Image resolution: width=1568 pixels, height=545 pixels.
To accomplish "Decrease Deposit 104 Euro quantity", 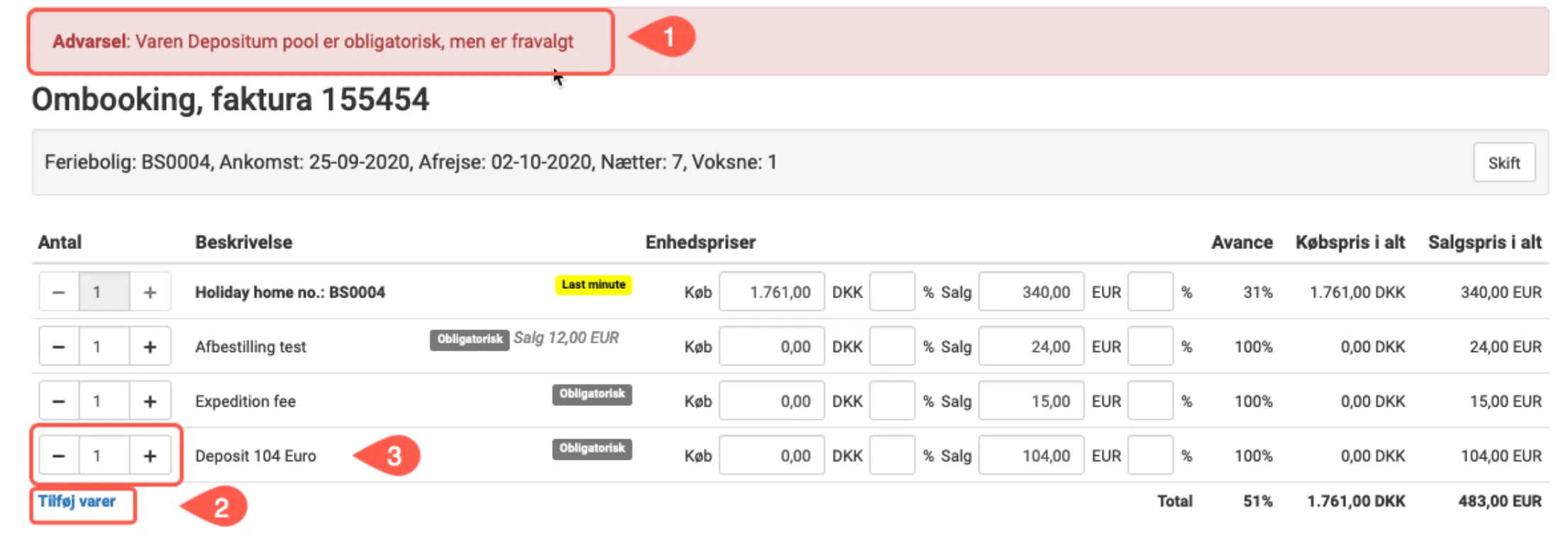I will [59, 456].
